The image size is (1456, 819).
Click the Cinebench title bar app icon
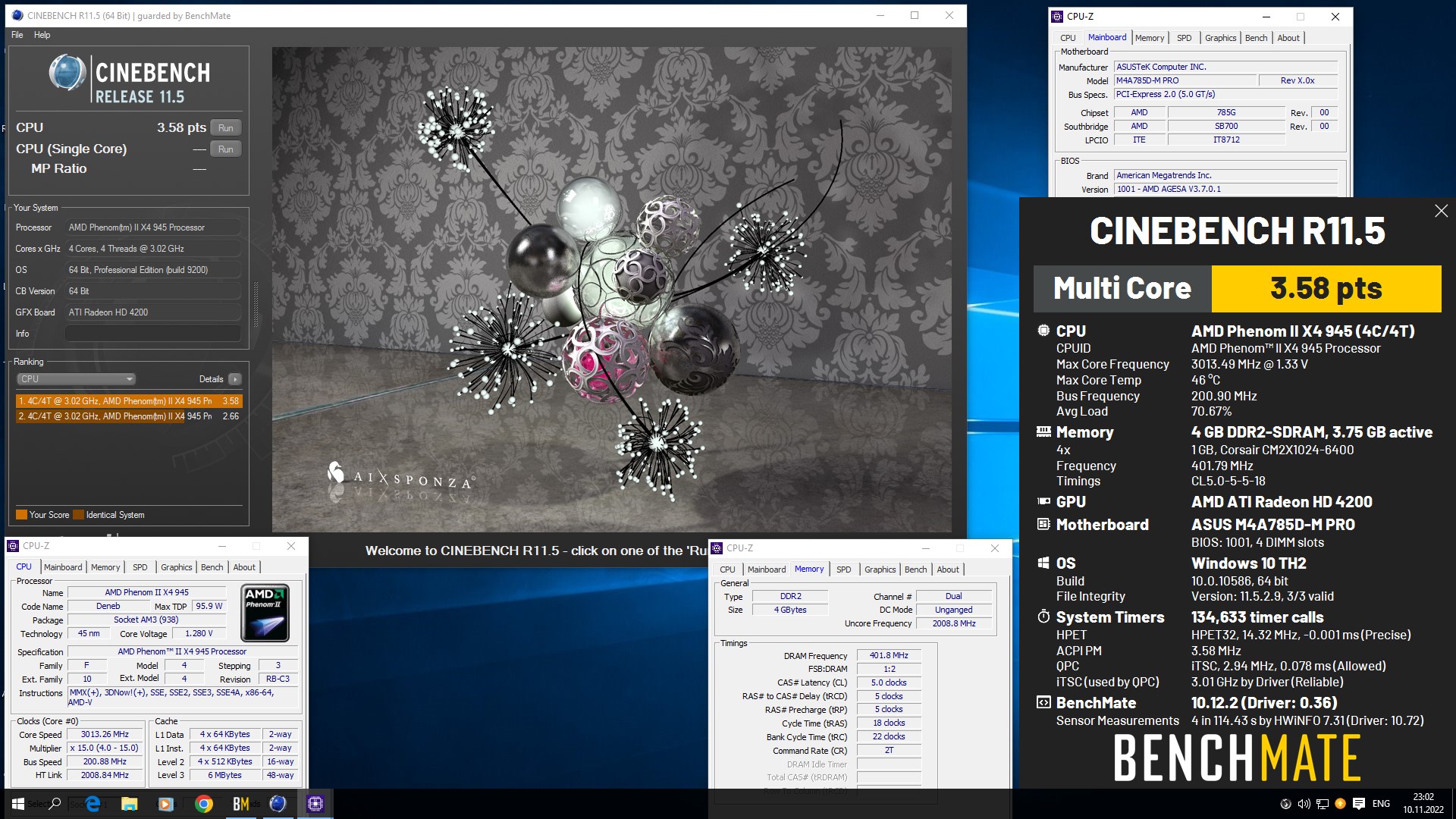coord(17,15)
